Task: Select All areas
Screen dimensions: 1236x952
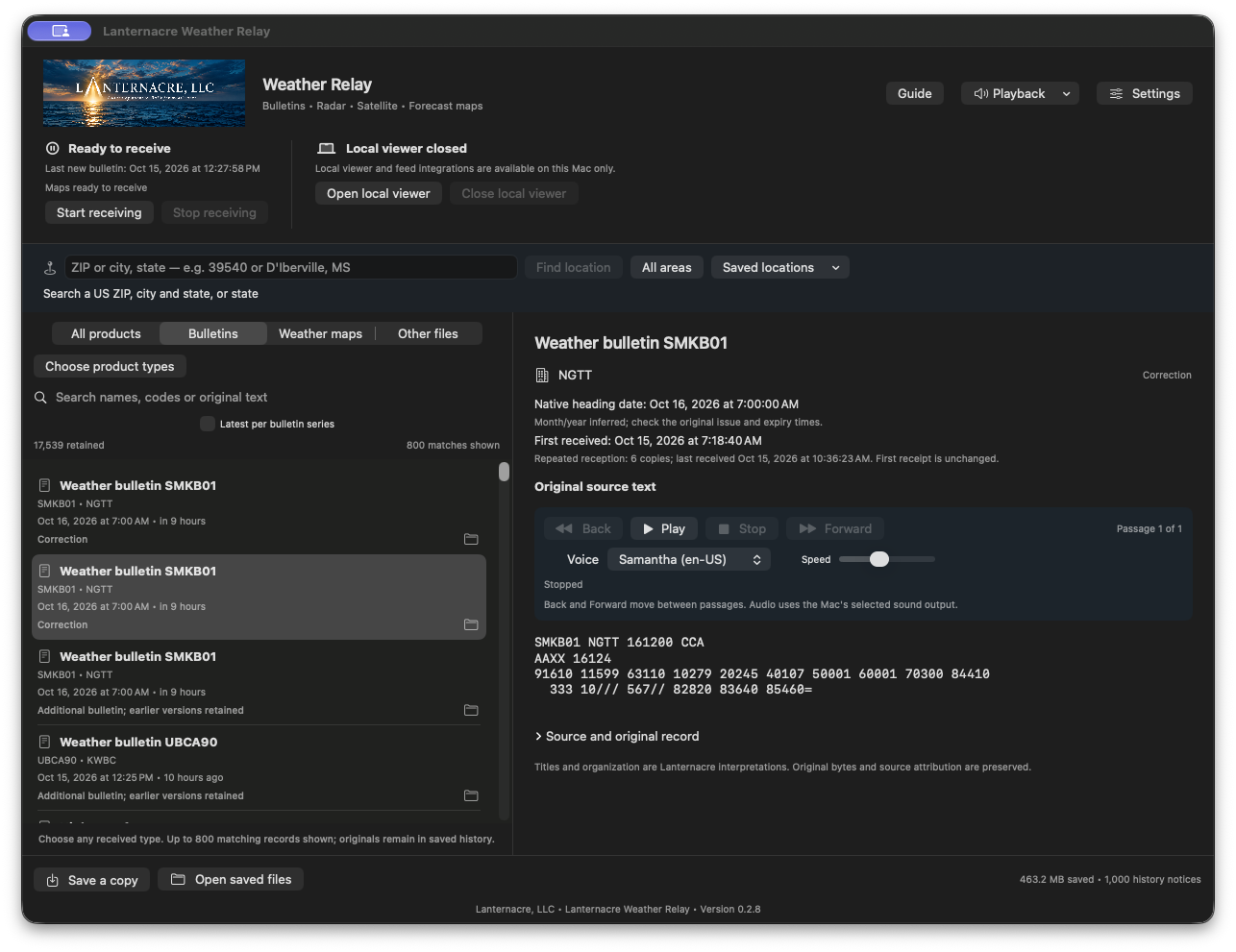Action: pos(667,268)
